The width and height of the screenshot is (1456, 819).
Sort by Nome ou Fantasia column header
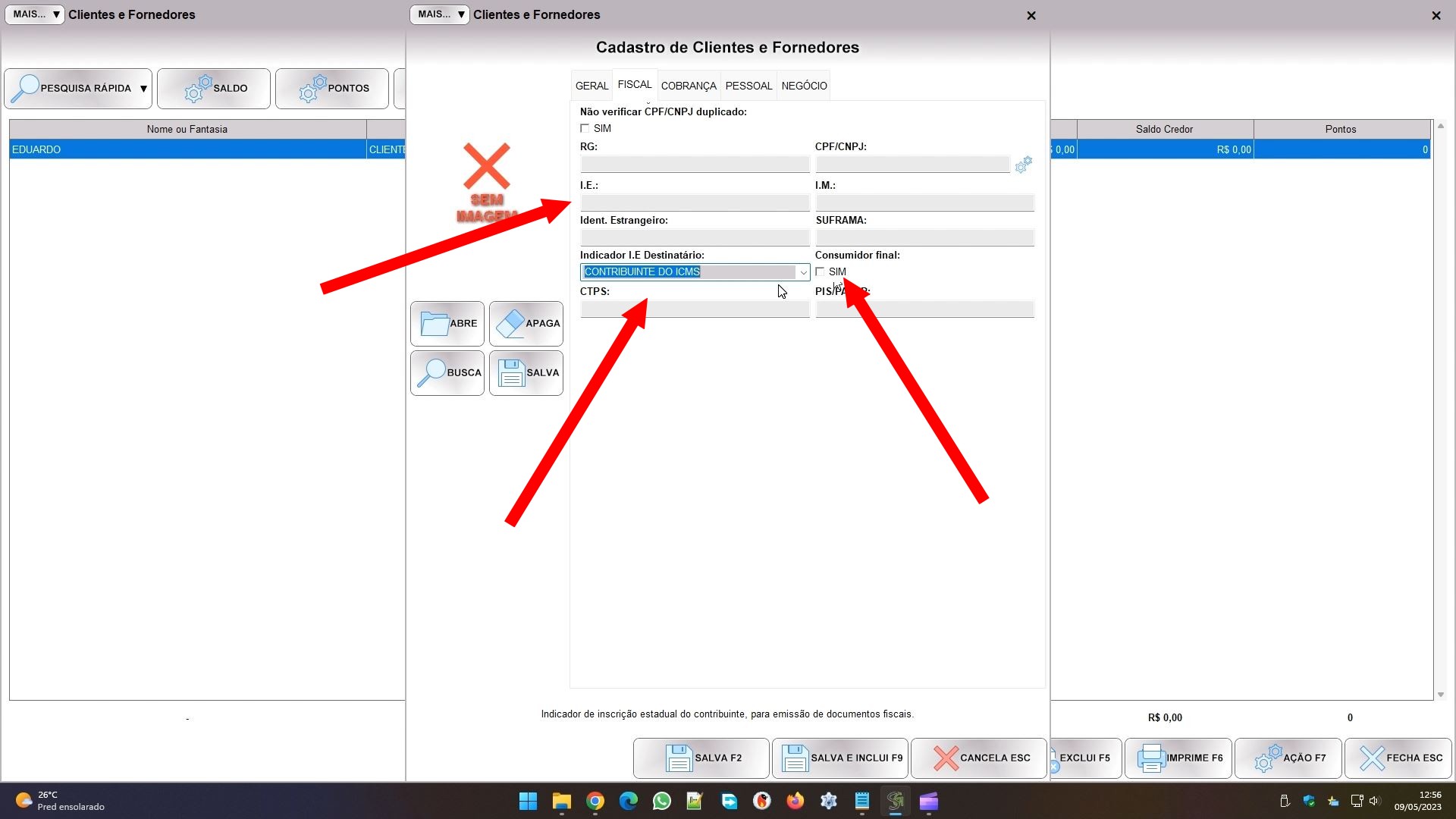pos(187,130)
